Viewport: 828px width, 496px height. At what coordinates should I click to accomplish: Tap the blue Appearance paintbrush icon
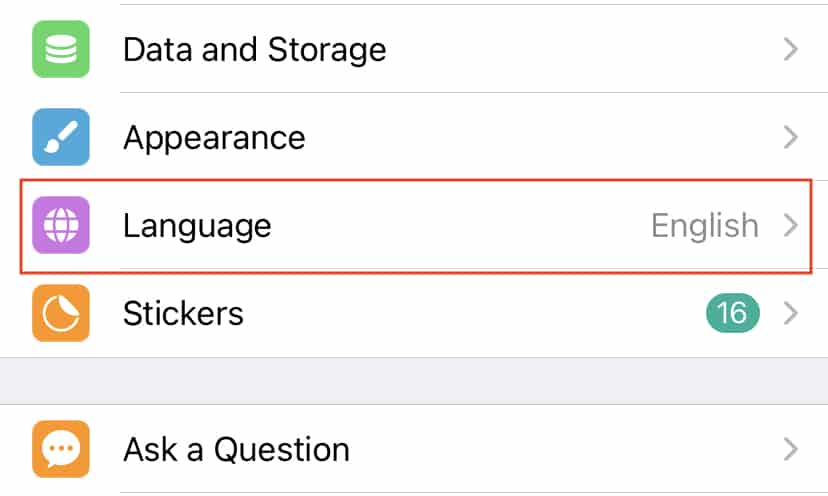click(x=61, y=137)
